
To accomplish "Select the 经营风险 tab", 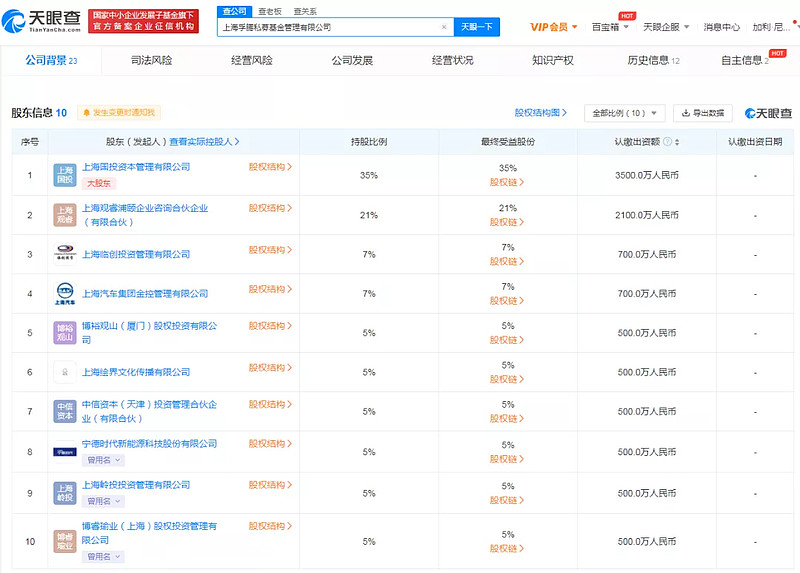I will (252, 60).
